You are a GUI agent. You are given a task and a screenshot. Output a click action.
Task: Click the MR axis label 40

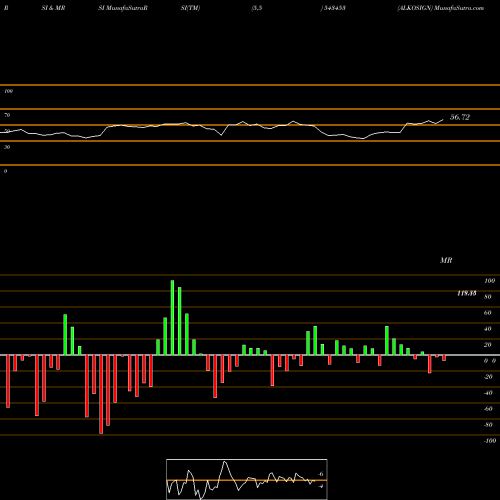488,329
